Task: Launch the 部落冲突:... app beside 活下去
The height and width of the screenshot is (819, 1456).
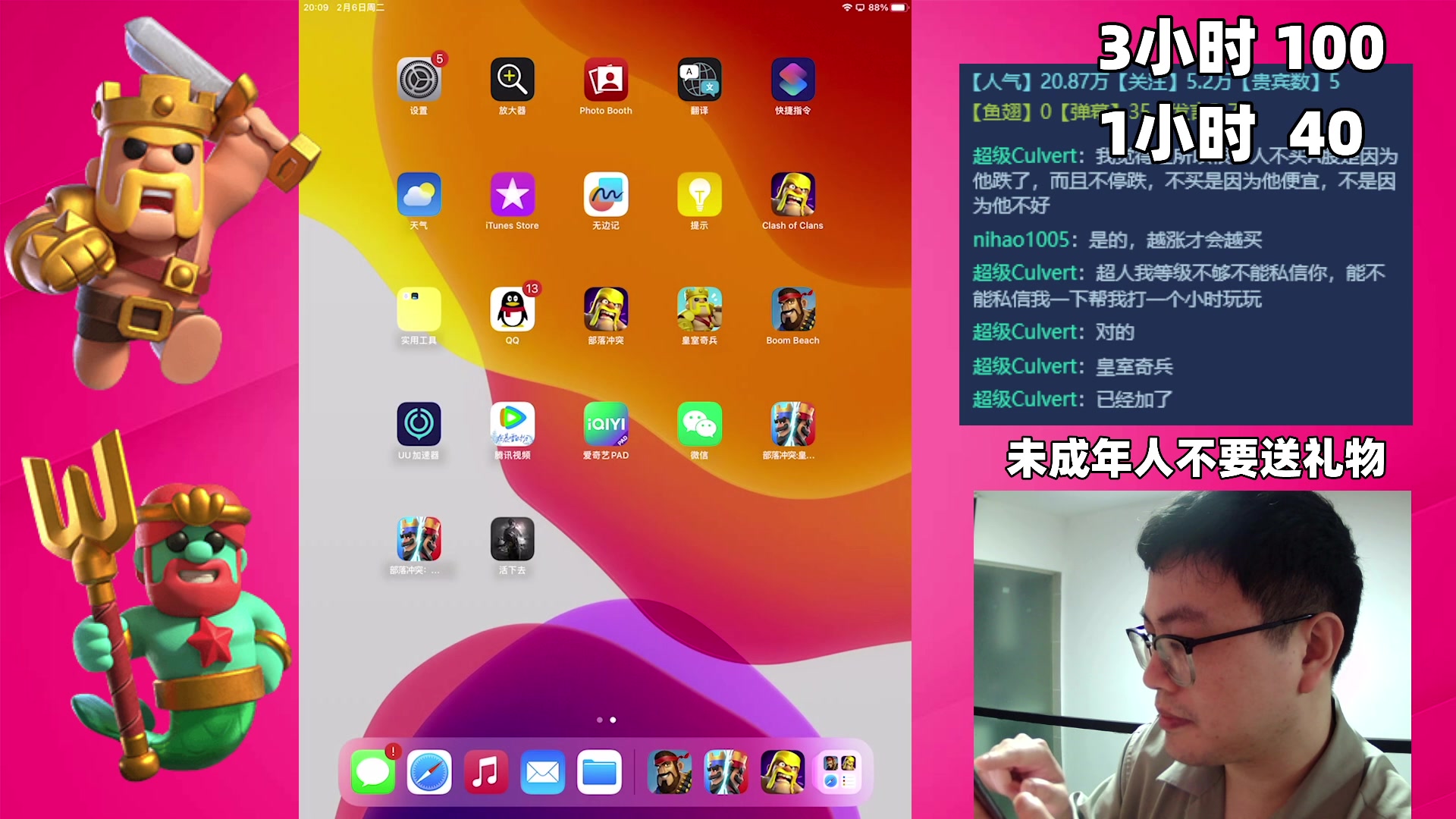Action: 419,539
